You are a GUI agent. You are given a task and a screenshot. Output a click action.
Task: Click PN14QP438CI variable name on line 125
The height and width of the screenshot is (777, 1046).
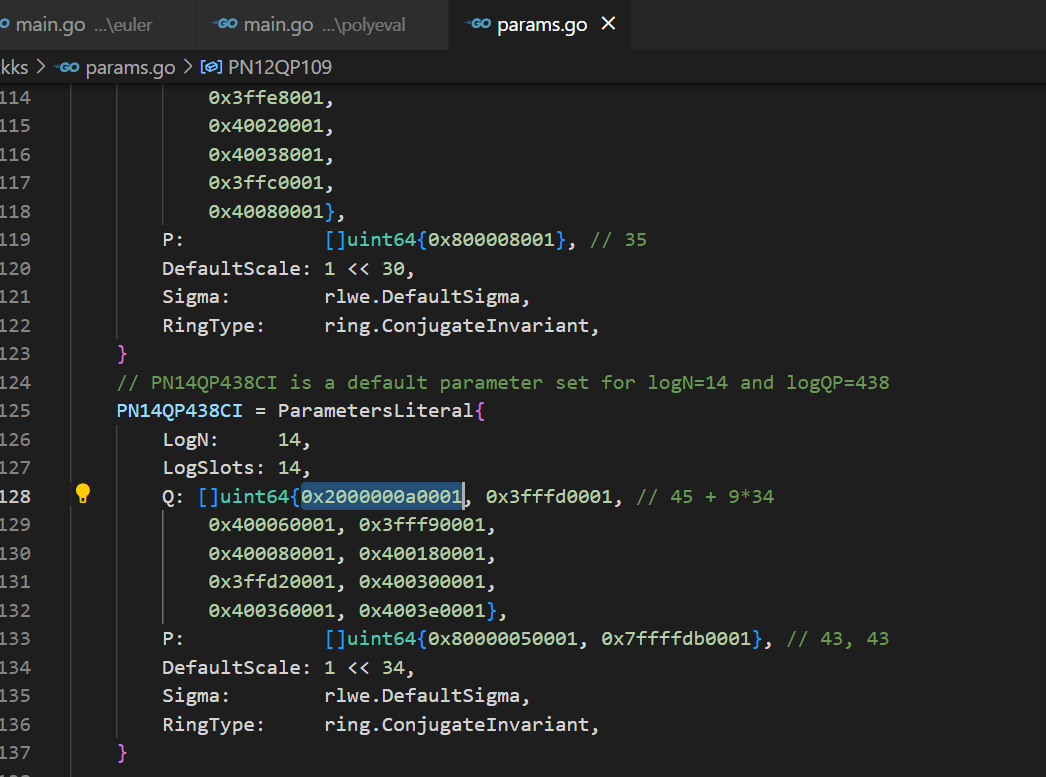click(x=179, y=411)
